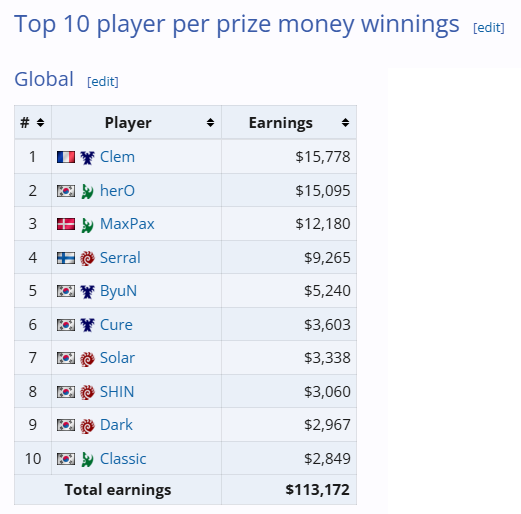Image resolution: width=521 pixels, height=514 pixels.
Task: Click the Total earnings amount cell
Action: pyautogui.click(x=289, y=490)
